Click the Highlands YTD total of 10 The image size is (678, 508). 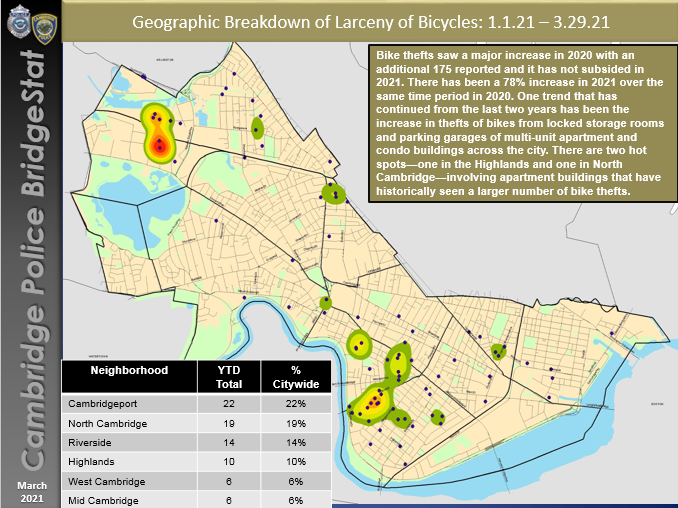pos(229,461)
